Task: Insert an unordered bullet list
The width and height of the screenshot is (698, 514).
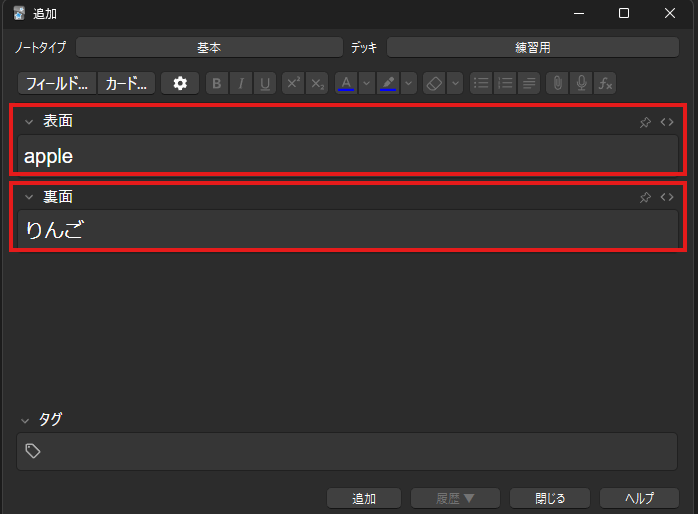Action: point(481,84)
